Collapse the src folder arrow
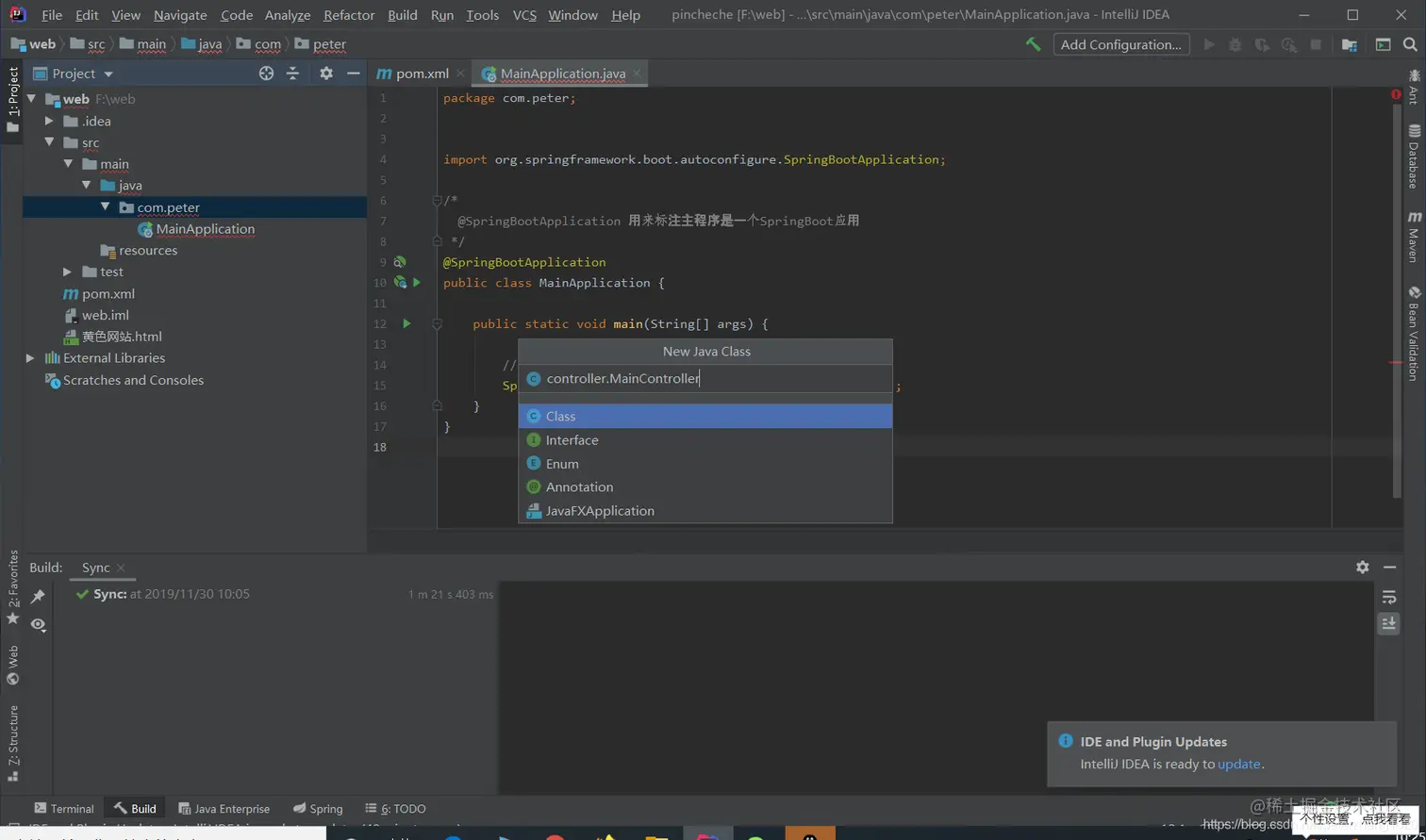The width and height of the screenshot is (1426, 840). [x=49, y=142]
